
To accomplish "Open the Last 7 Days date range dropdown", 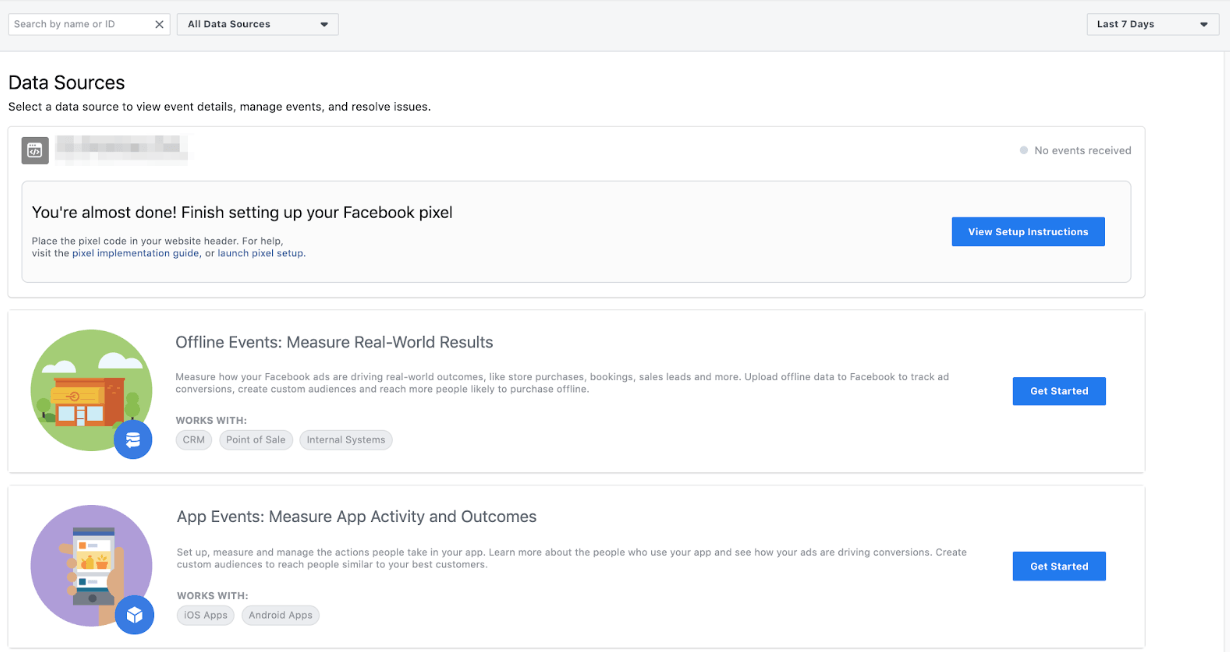I will (1152, 24).
